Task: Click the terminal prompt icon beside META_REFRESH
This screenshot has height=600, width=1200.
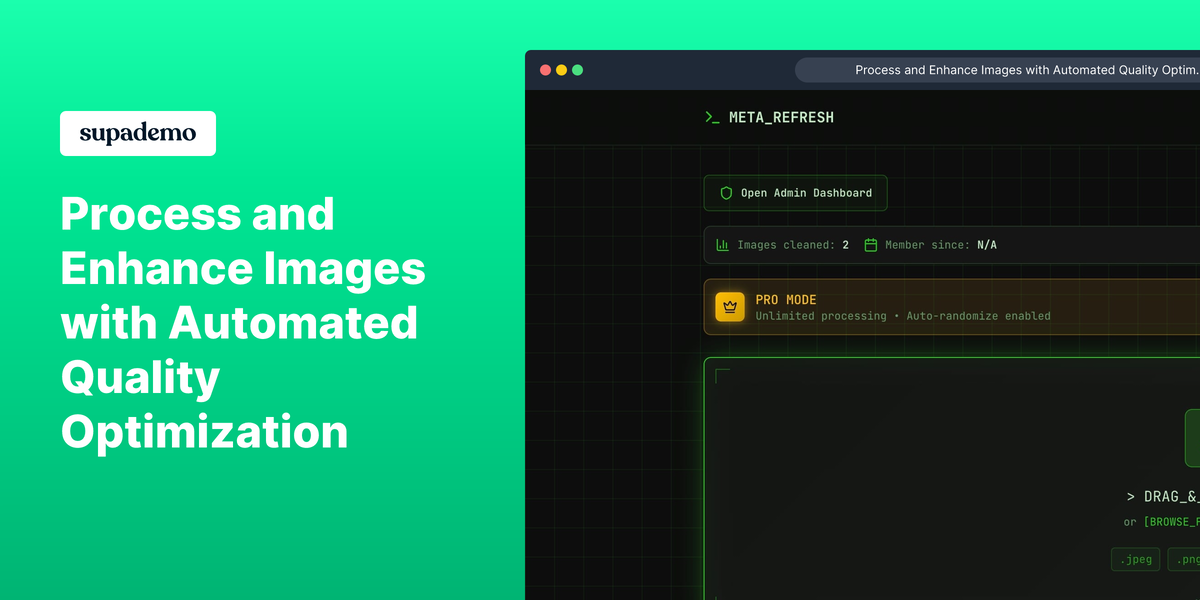Action: 712,117
